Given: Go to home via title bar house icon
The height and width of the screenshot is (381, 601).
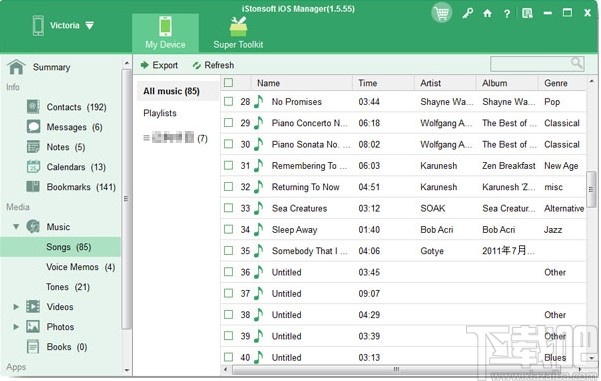Looking at the screenshot, I should click(x=487, y=13).
